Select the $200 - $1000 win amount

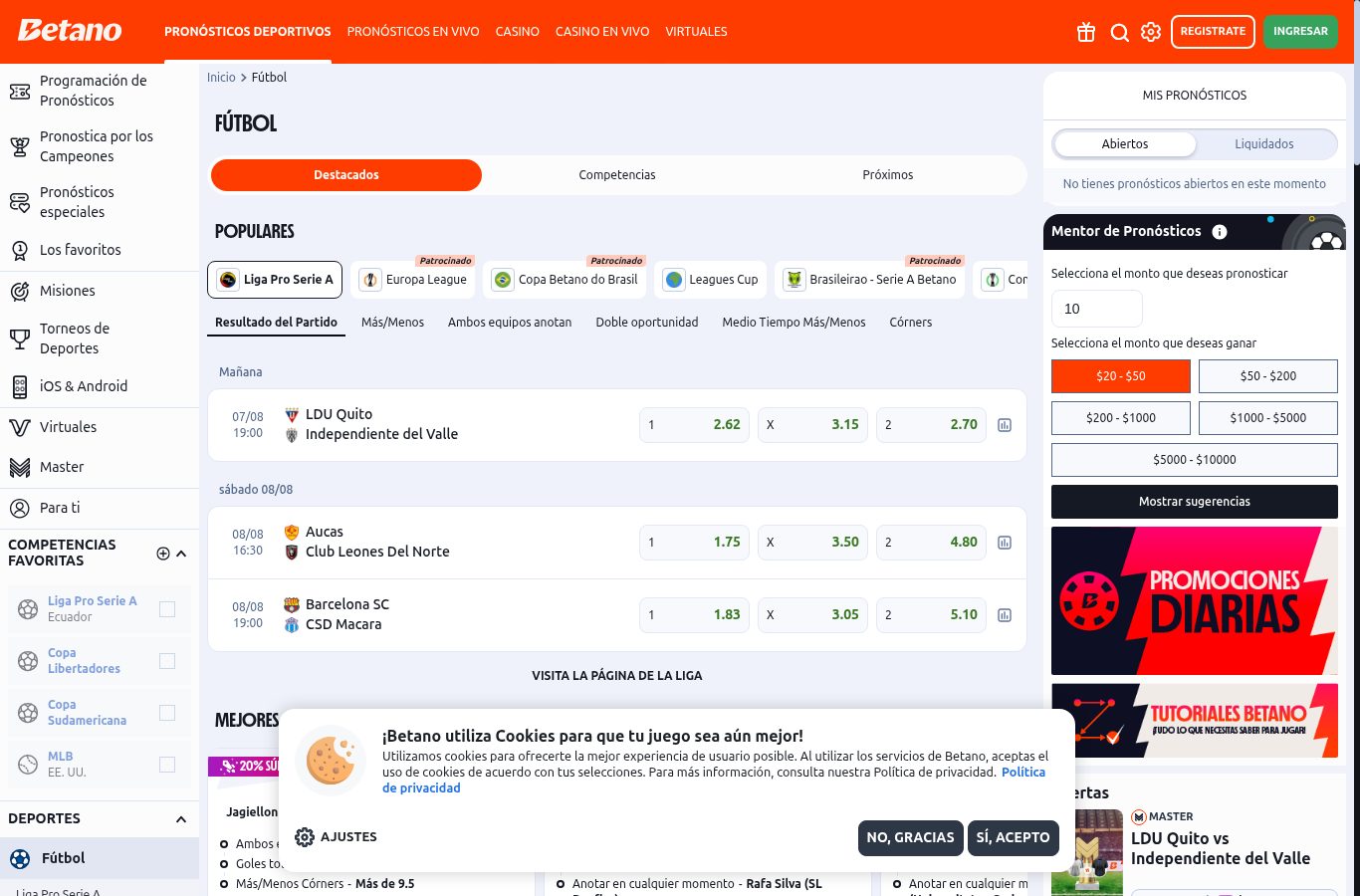1121,418
